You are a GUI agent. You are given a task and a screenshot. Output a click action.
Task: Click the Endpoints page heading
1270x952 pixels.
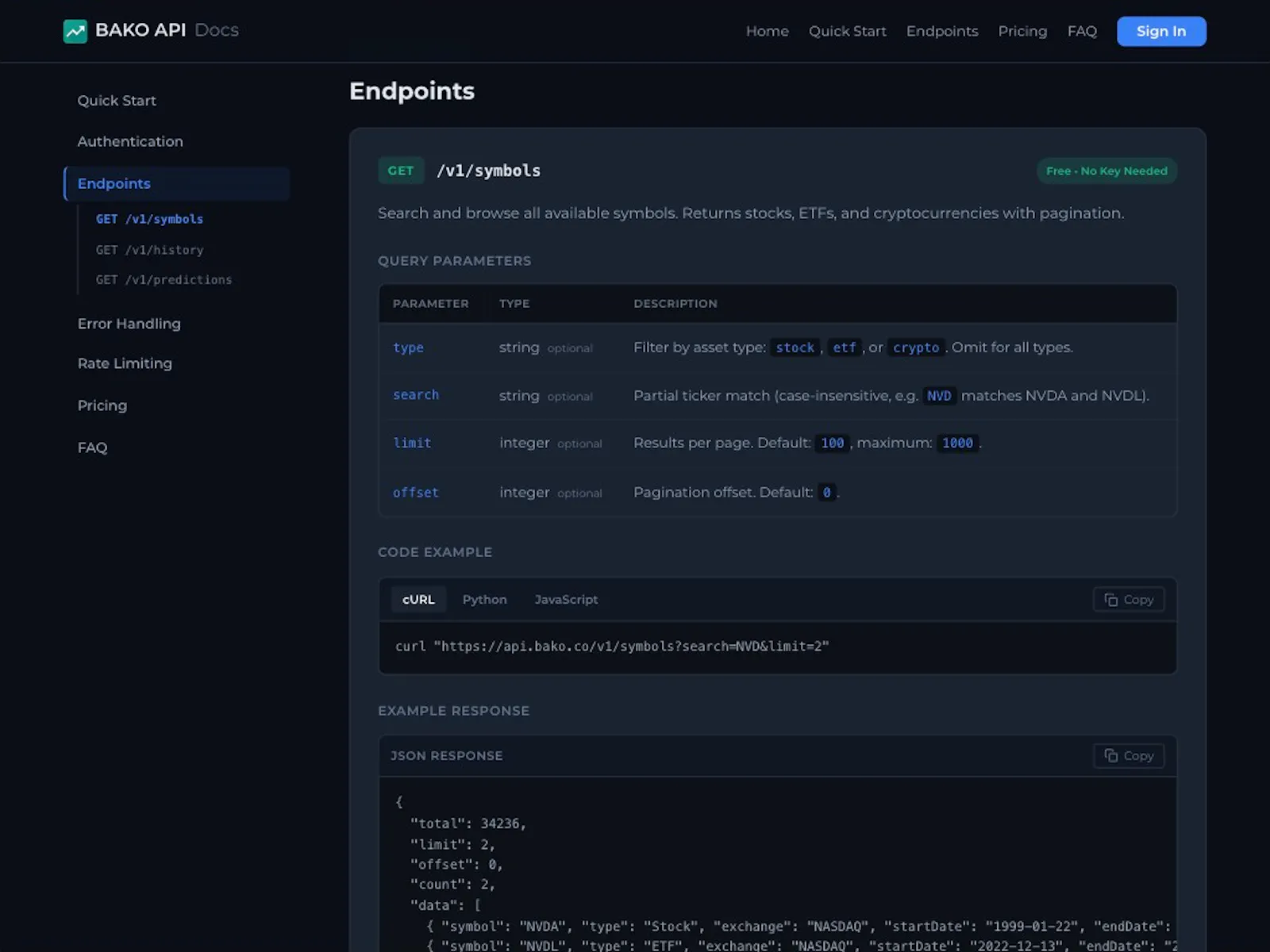click(x=412, y=91)
